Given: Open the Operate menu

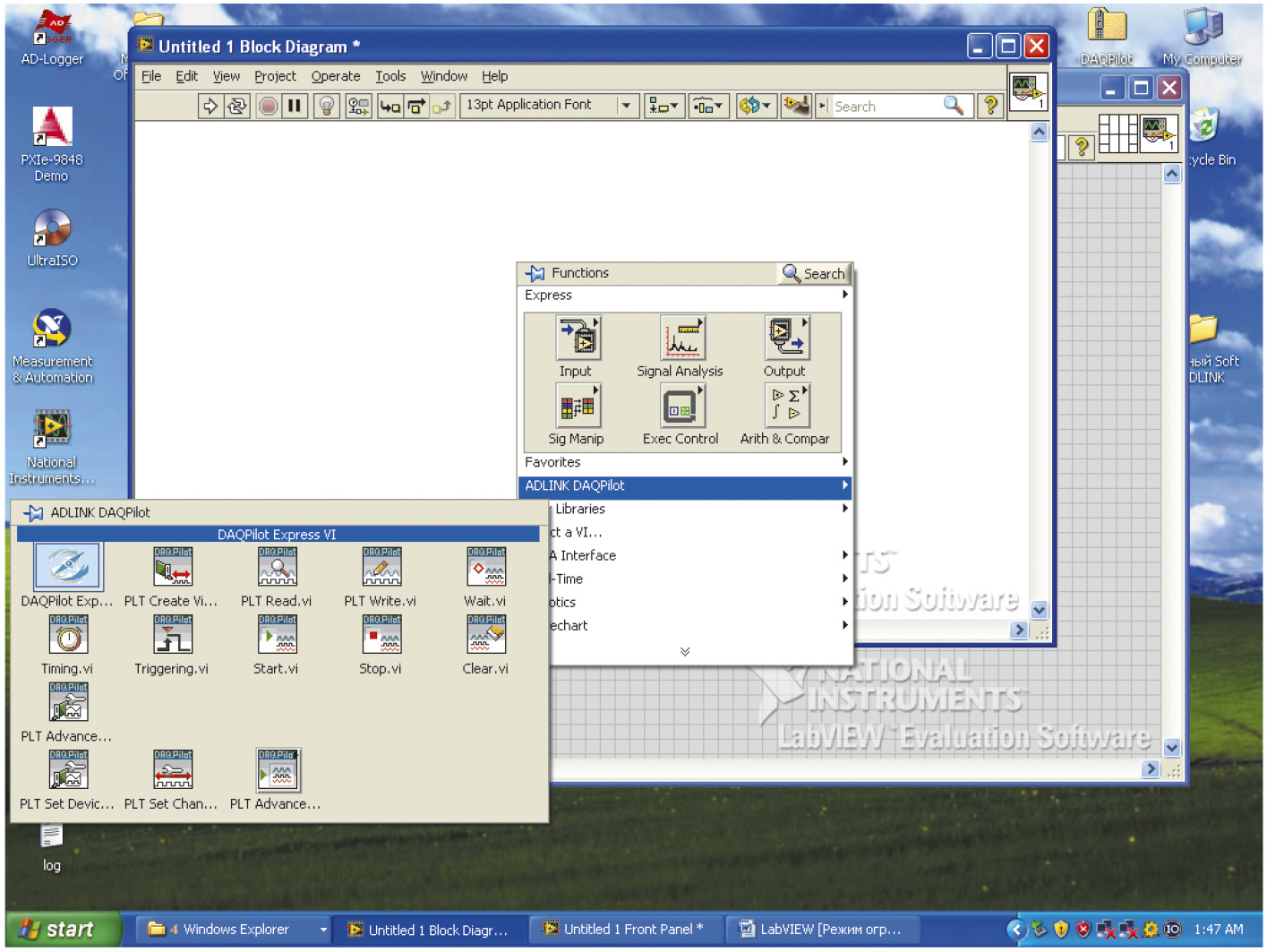Looking at the screenshot, I should pos(336,77).
